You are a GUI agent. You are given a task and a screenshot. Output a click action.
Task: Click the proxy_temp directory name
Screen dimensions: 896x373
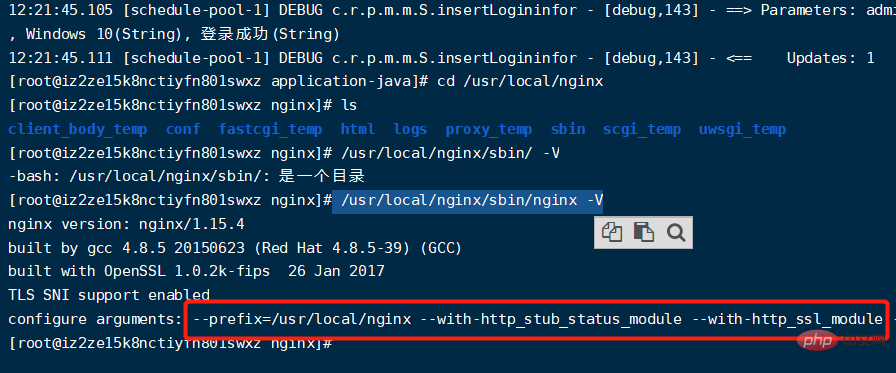(x=489, y=130)
